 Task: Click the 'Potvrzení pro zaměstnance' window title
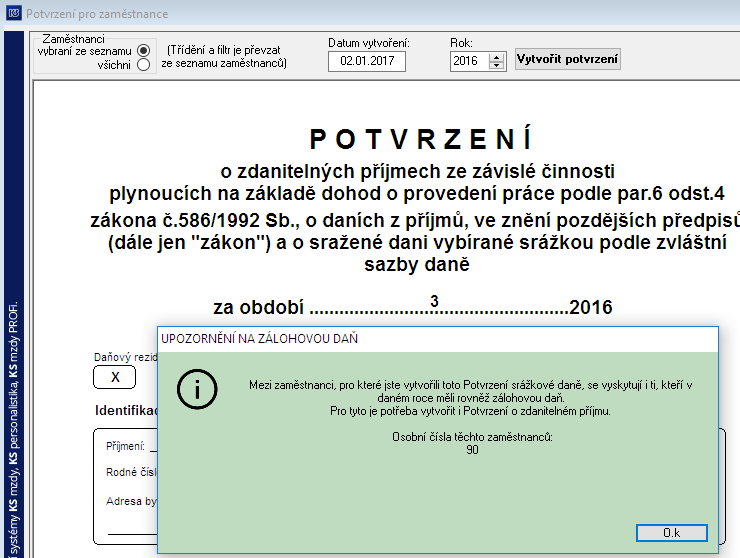point(97,14)
